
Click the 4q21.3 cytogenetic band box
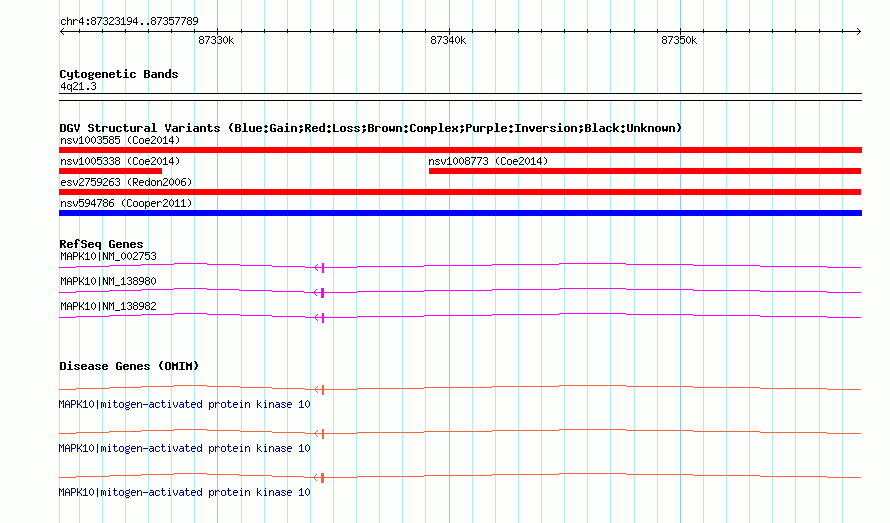click(x=460, y=97)
